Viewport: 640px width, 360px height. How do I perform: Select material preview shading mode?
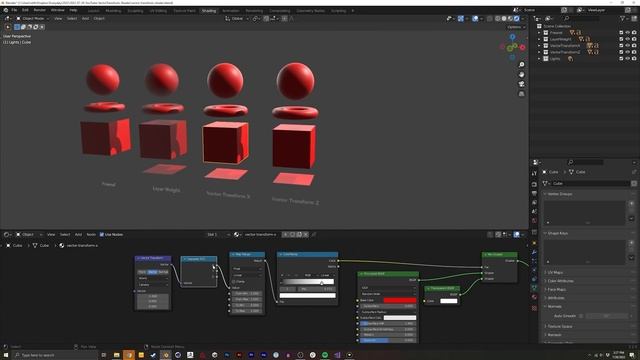(x=510, y=18)
